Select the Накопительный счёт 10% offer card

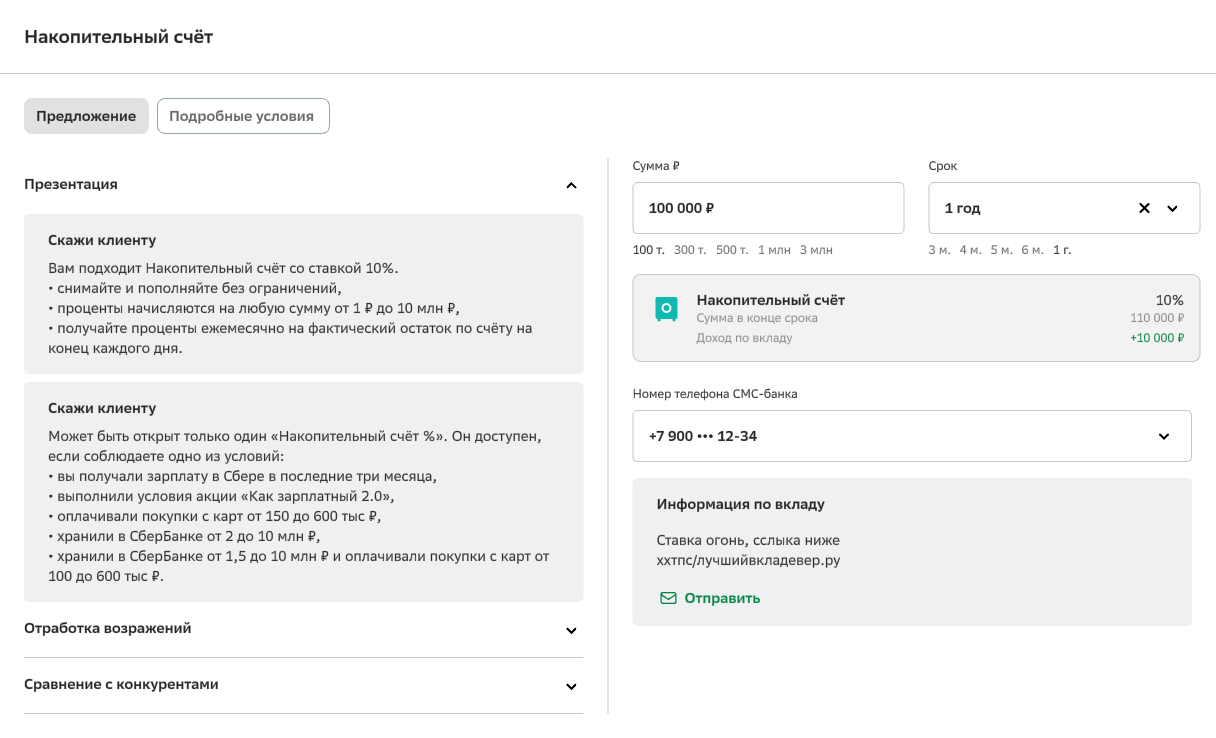915,318
